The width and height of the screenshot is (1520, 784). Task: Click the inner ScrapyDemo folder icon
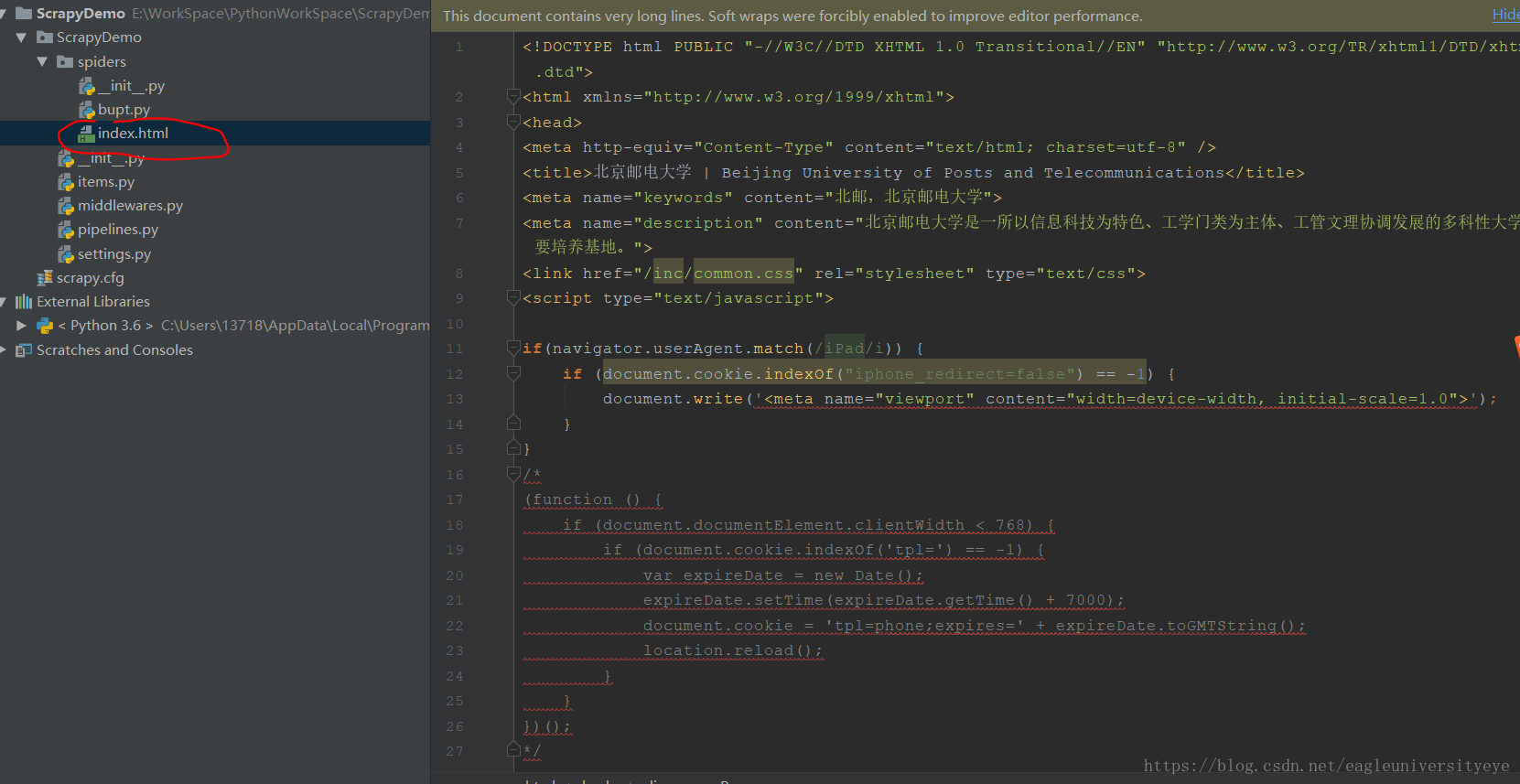click(44, 38)
